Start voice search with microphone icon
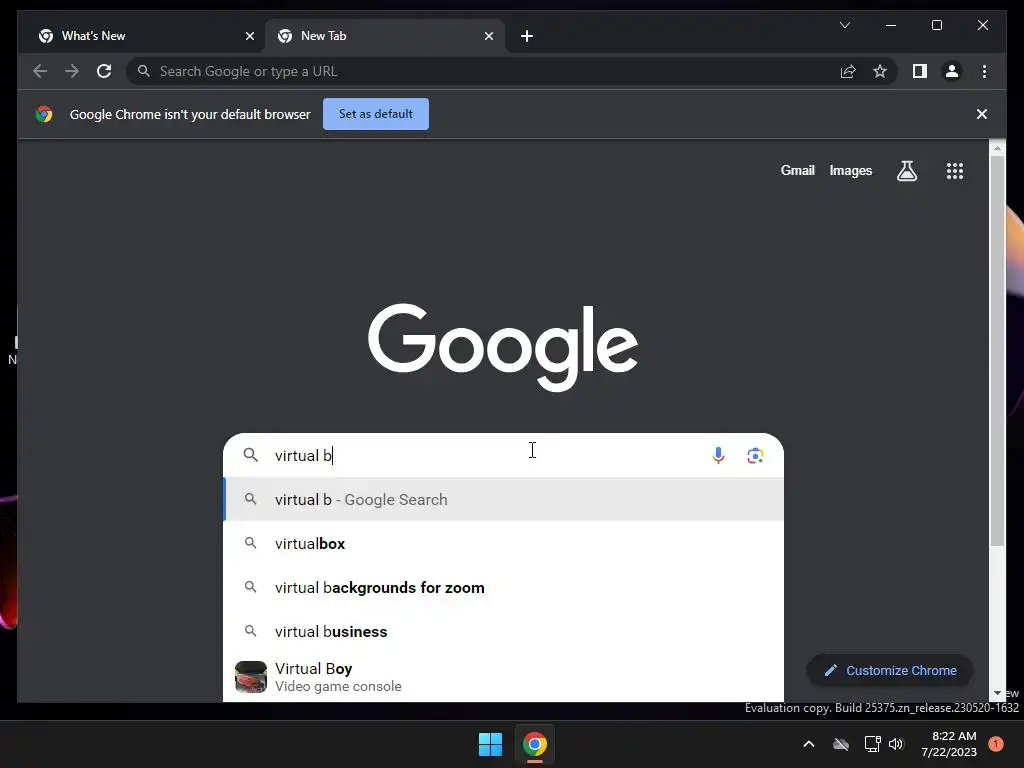Image resolution: width=1024 pixels, height=768 pixels. [x=718, y=455]
